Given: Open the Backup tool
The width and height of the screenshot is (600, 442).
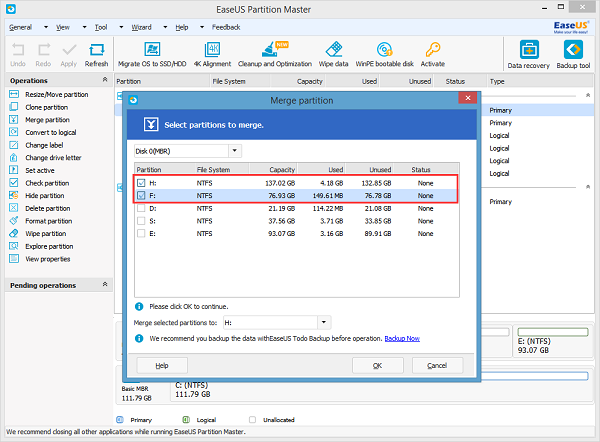Looking at the screenshot, I should click(571, 51).
